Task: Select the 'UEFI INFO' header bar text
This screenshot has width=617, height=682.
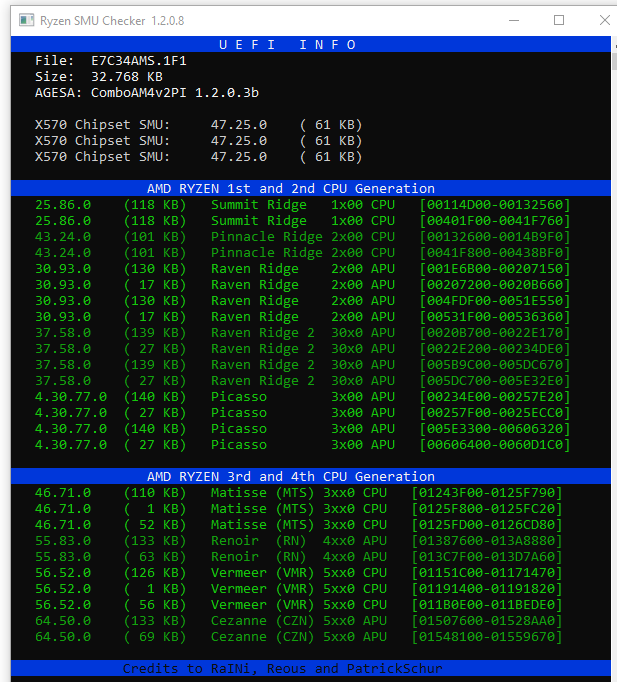Action: pos(287,45)
